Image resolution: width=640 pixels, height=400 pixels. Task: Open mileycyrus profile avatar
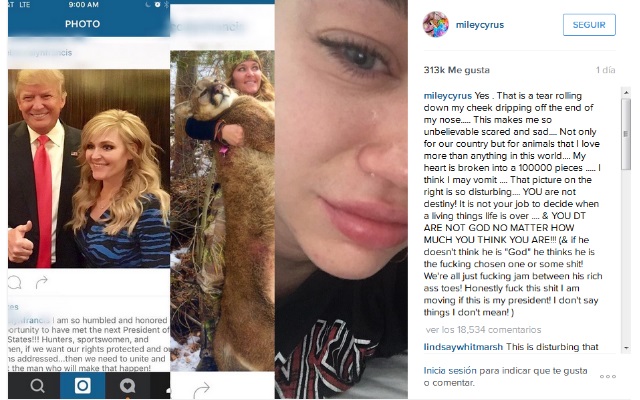pyautogui.click(x=436, y=24)
